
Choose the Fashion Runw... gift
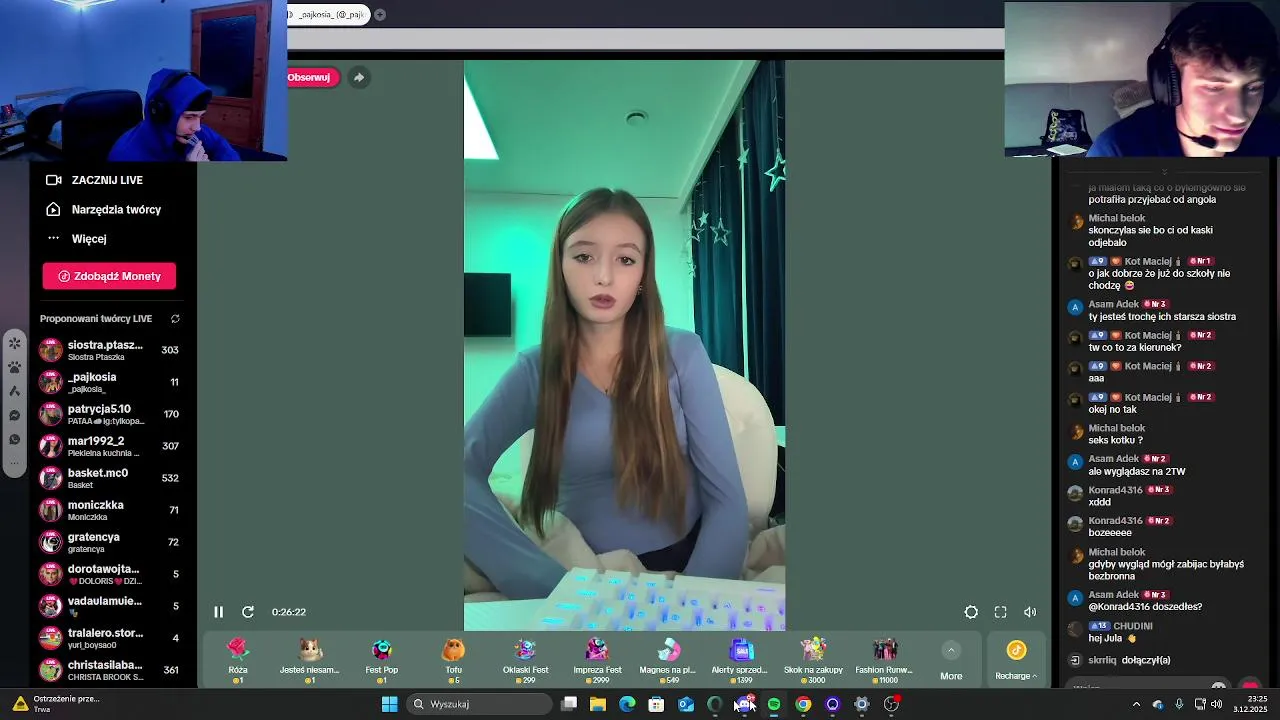point(884,661)
